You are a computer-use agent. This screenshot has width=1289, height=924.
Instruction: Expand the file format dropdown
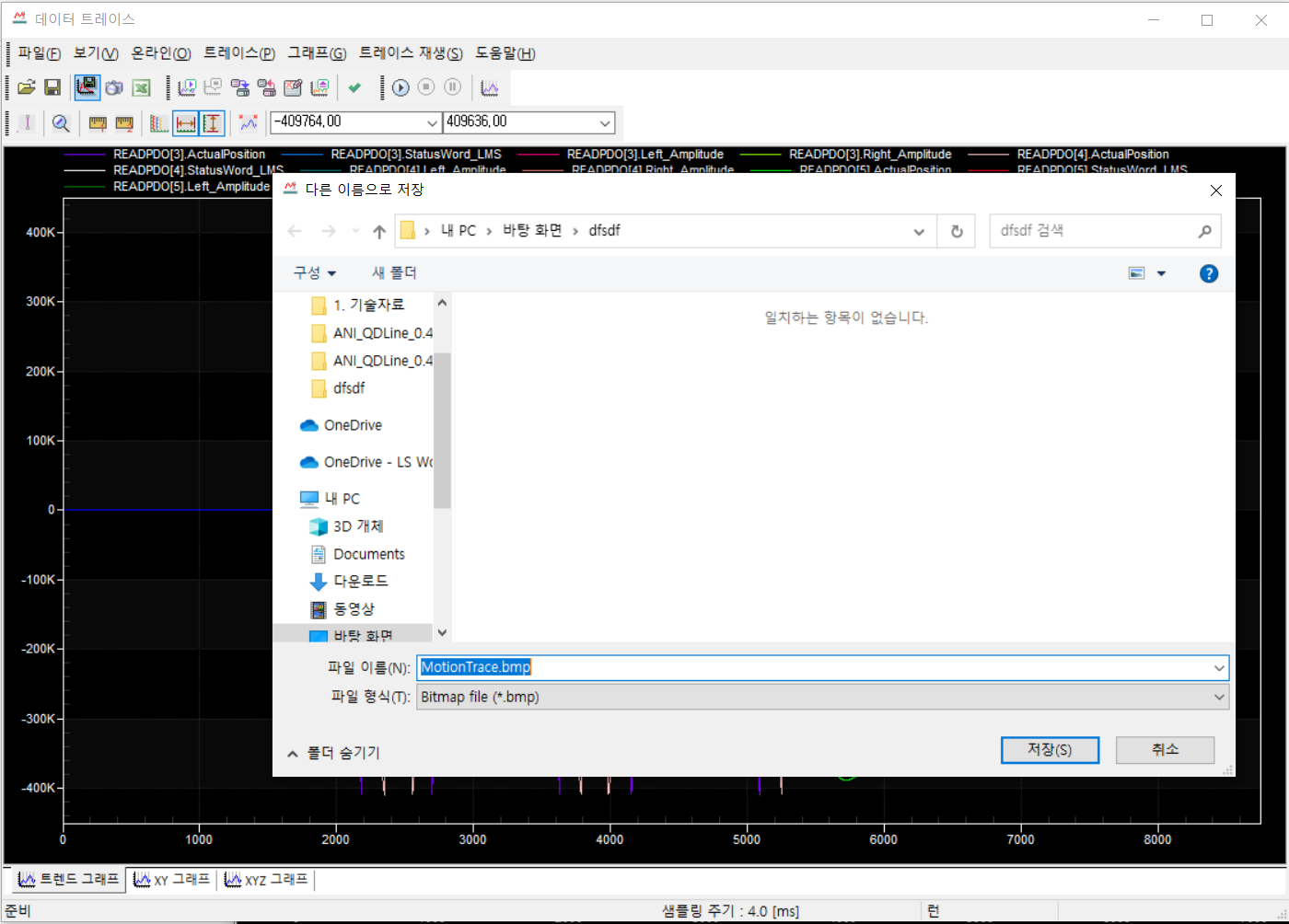(1219, 697)
